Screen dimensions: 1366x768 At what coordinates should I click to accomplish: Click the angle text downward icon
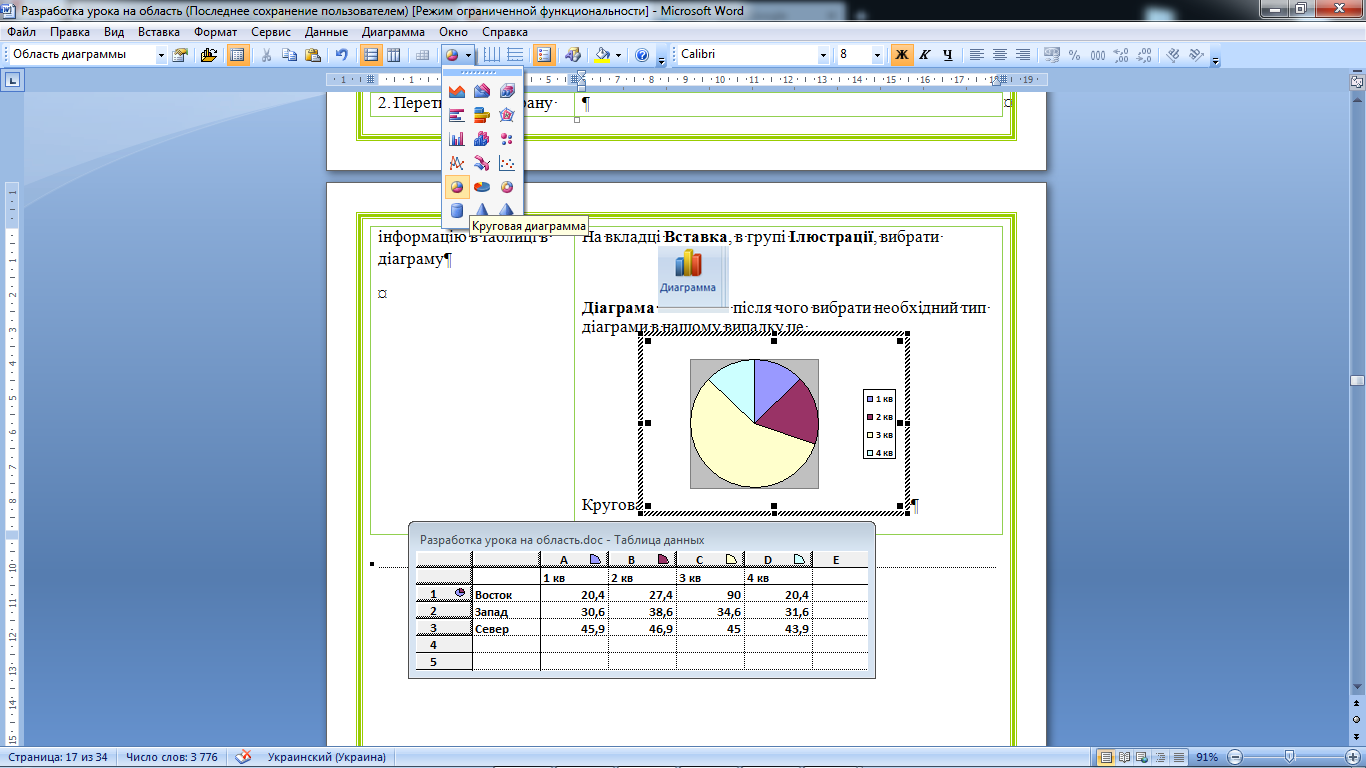1175,55
